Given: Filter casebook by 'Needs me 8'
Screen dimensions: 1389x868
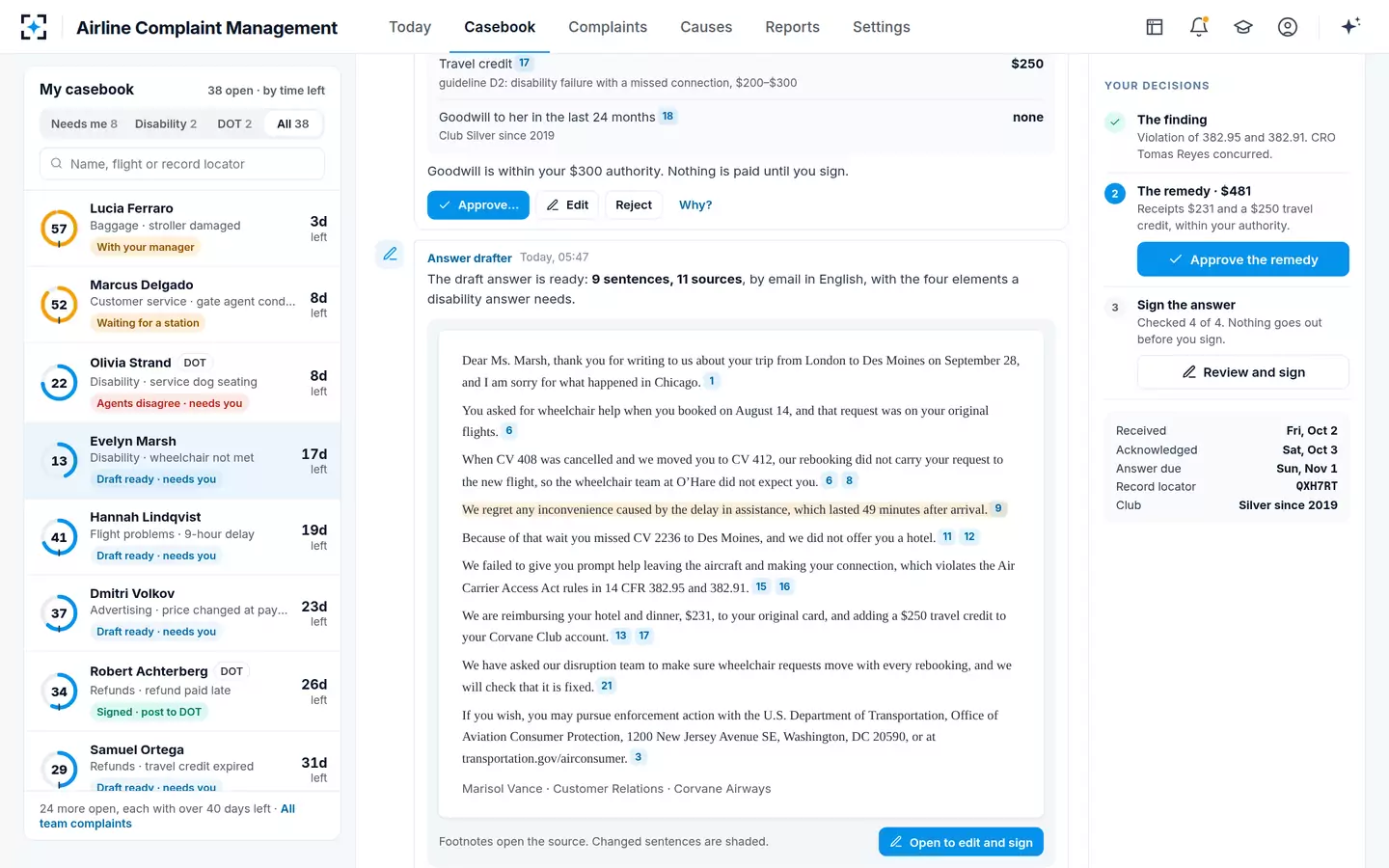Looking at the screenshot, I should tap(84, 123).
